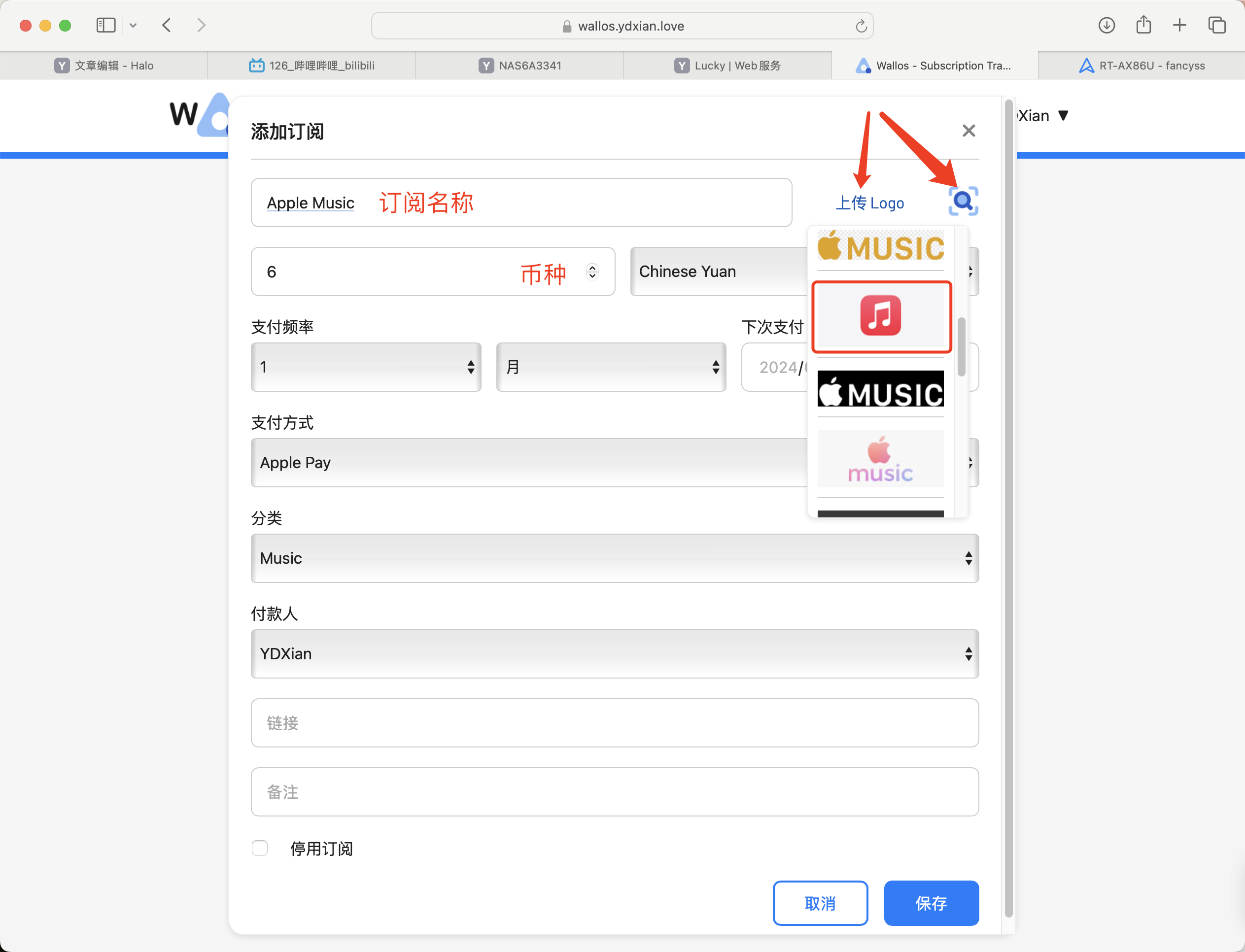Switch to RT-AX86U - fancyss tab
This screenshot has height=952, width=1245.
(x=1141, y=66)
